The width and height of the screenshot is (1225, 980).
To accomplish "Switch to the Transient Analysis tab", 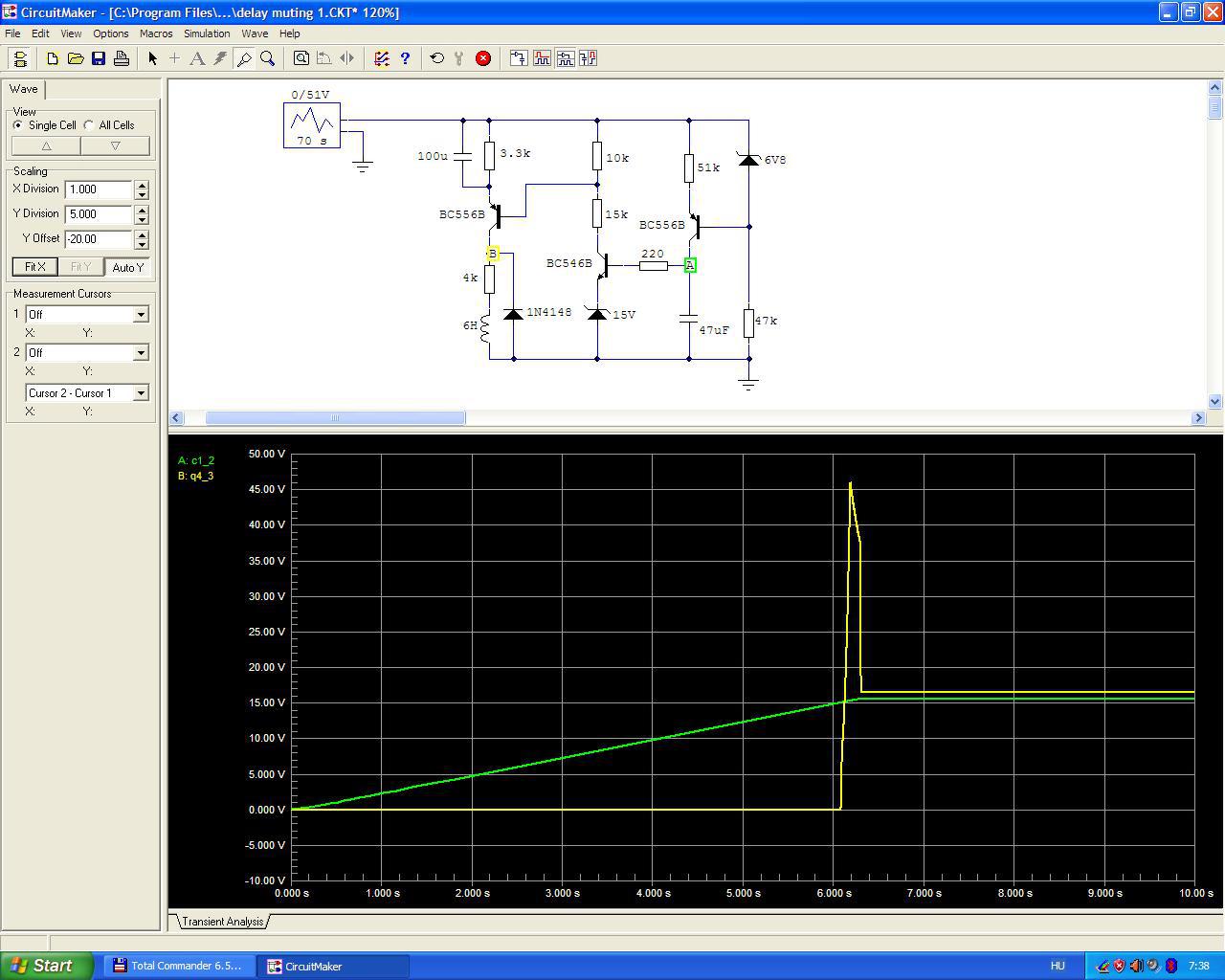I will point(222,922).
